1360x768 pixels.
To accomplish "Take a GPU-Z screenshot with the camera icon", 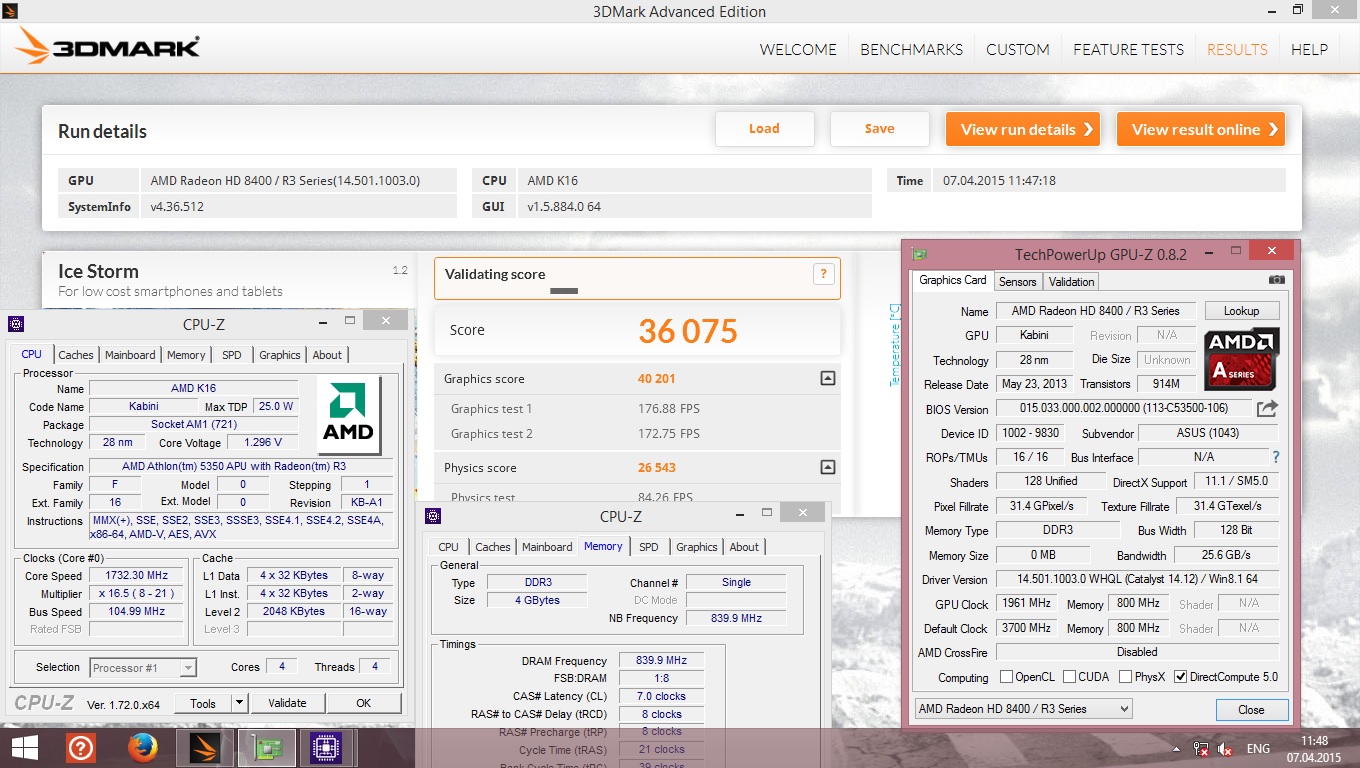I will tap(1276, 281).
